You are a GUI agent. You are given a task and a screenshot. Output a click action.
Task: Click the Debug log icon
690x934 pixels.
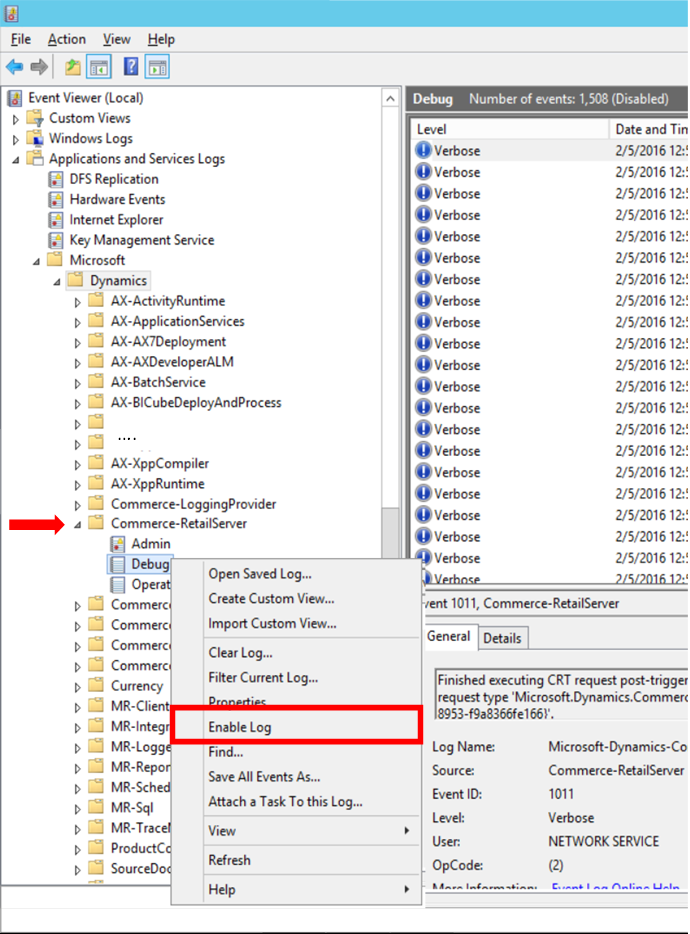point(118,564)
